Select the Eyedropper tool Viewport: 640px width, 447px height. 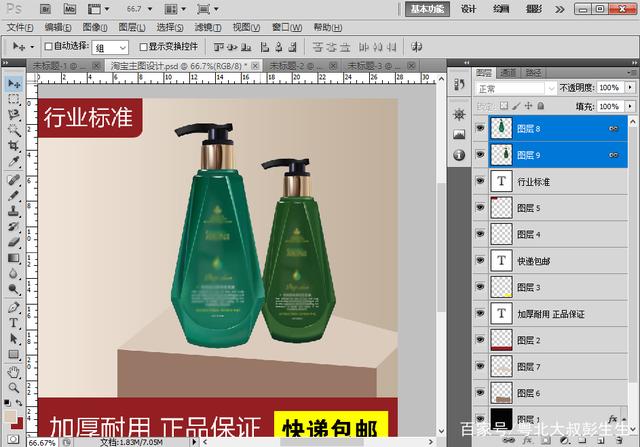click(14, 161)
